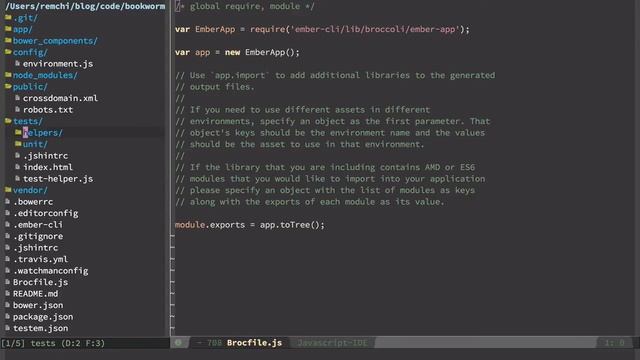Open the node_modules/ directory entry
Screen dimensions: 640x360
point(45,75)
